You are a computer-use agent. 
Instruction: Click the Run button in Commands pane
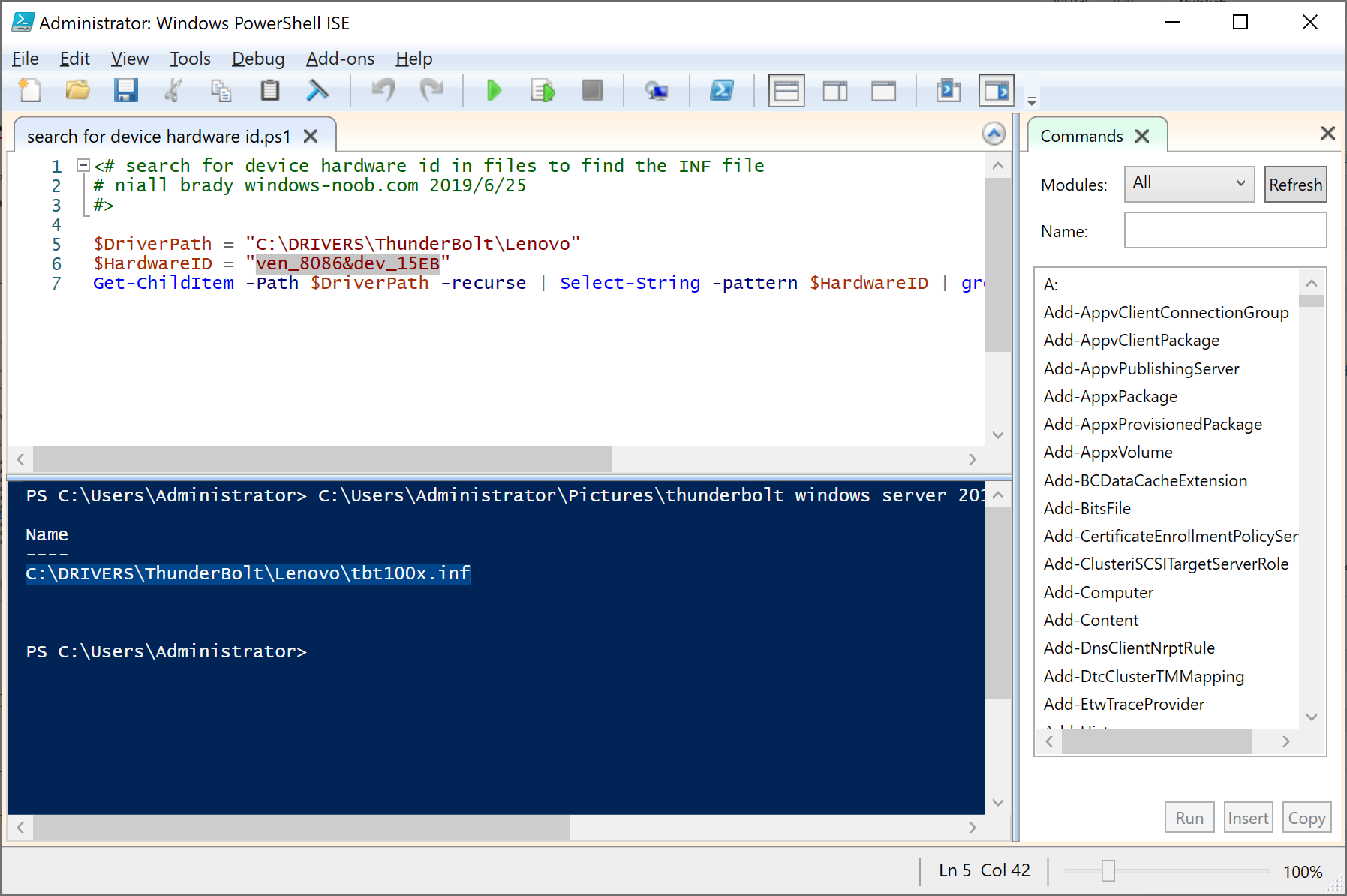pos(1189,818)
